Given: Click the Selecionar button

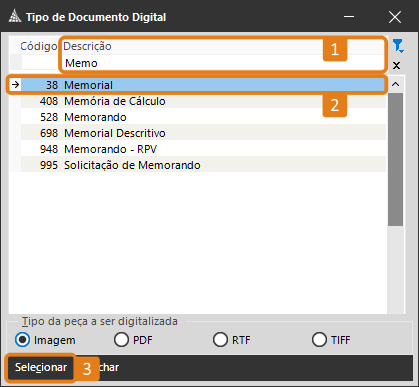Looking at the screenshot, I should pos(41,367).
